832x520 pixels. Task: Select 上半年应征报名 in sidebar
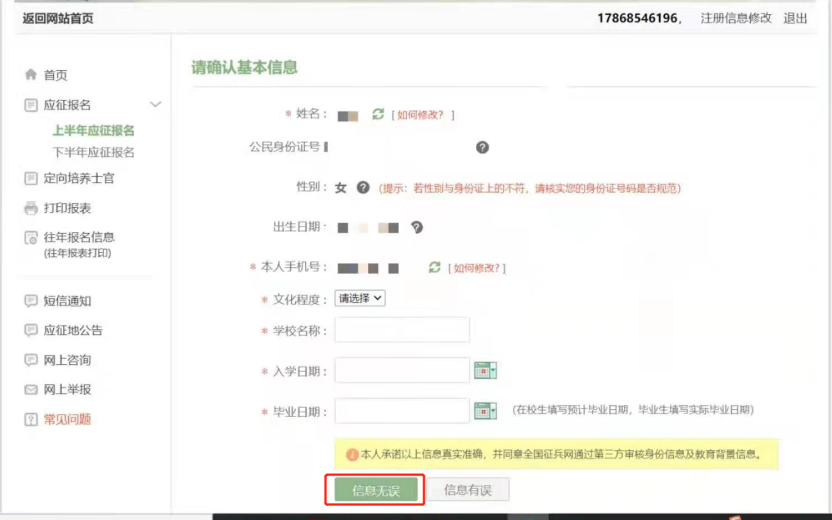tap(93, 131)
